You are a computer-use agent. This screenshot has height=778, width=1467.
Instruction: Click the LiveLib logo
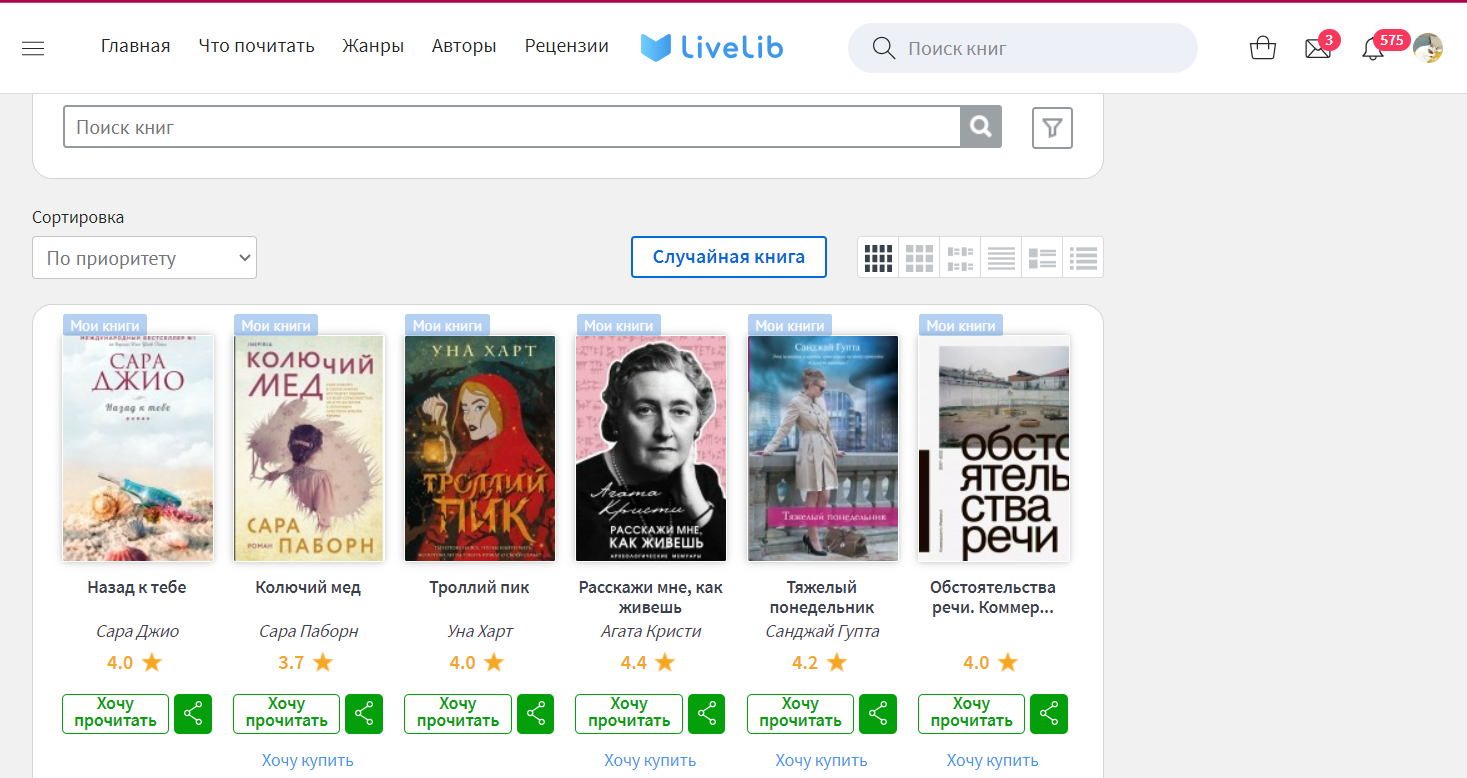tap(712, 47)
